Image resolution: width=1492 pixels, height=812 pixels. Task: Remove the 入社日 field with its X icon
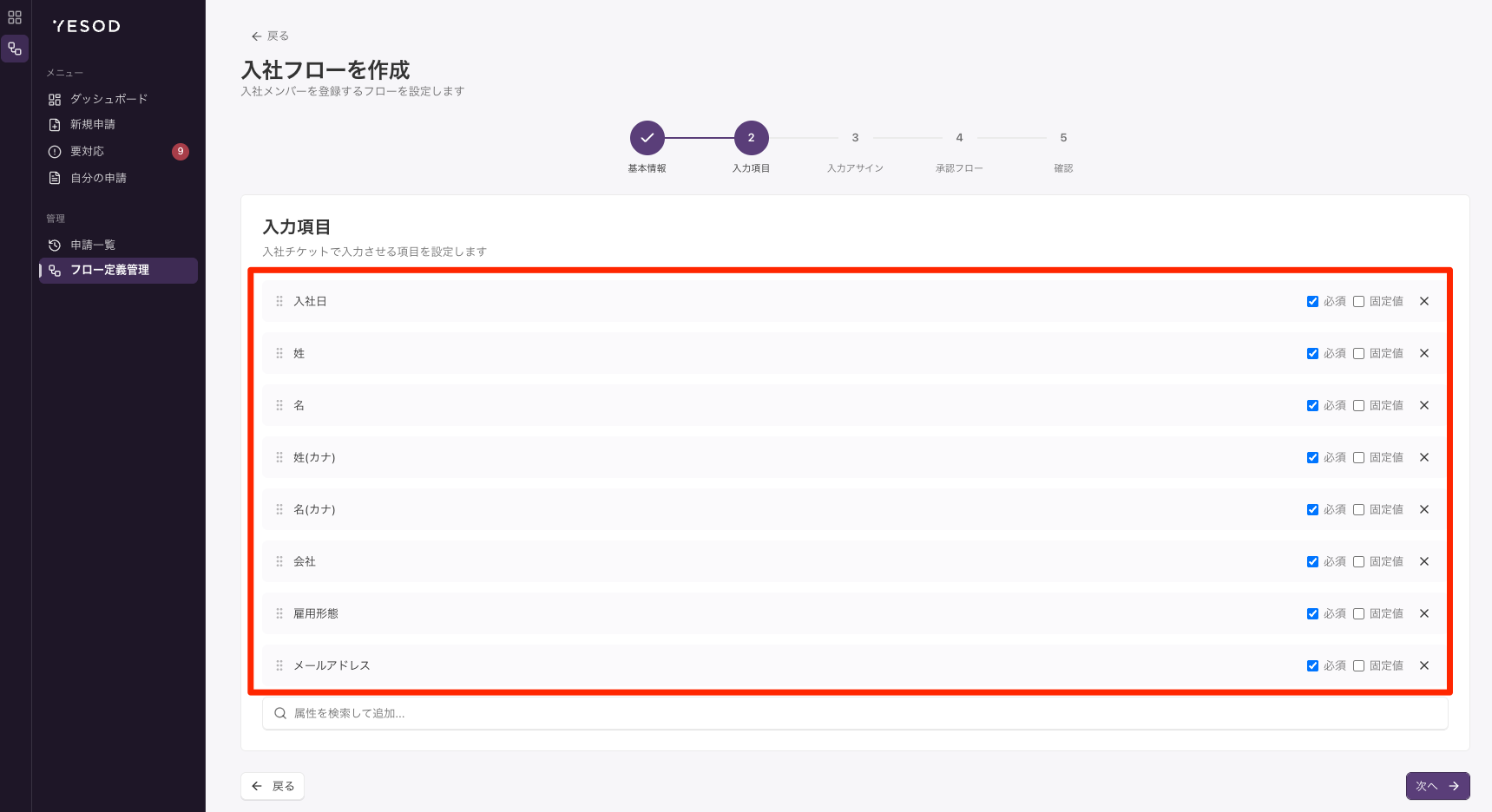(1424, 301)
